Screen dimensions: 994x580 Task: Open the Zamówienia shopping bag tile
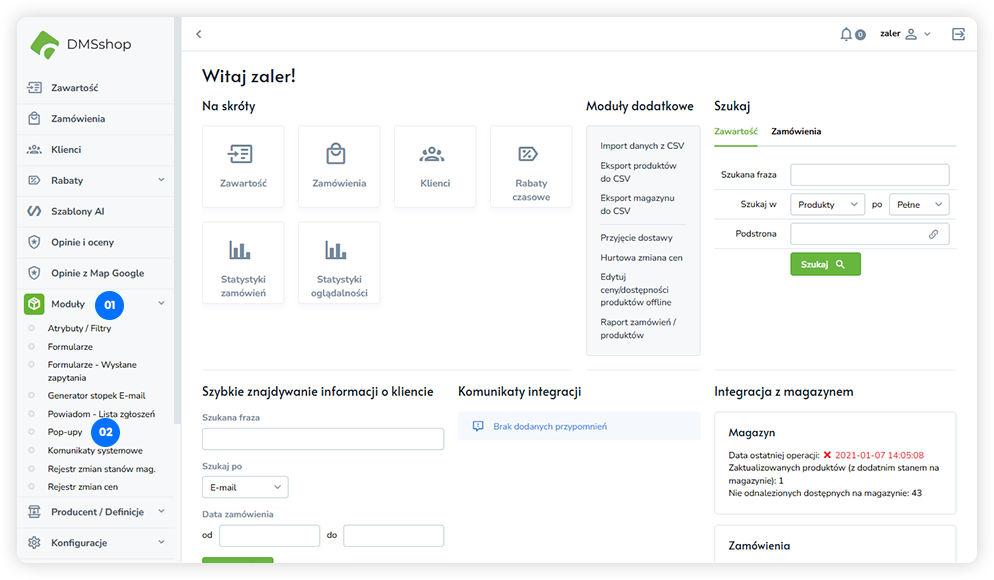(x=339, y=166)
